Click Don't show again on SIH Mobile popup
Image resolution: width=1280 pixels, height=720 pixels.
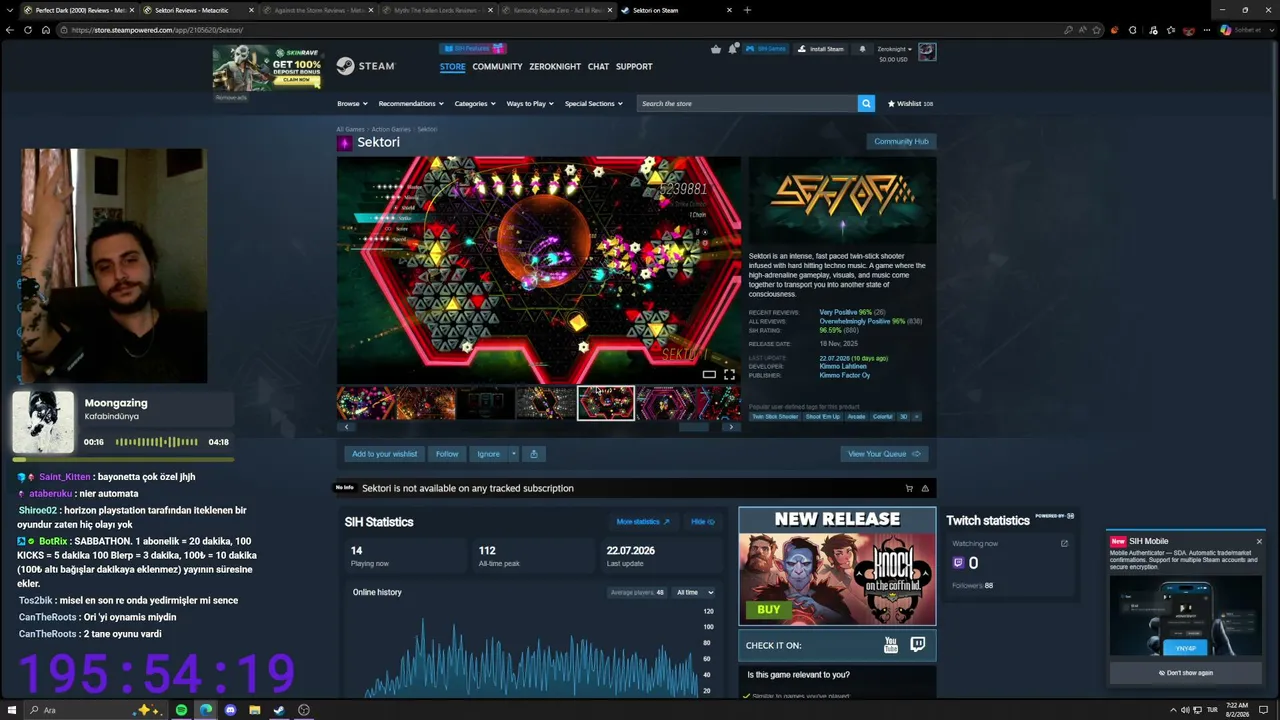point(1185,673)
